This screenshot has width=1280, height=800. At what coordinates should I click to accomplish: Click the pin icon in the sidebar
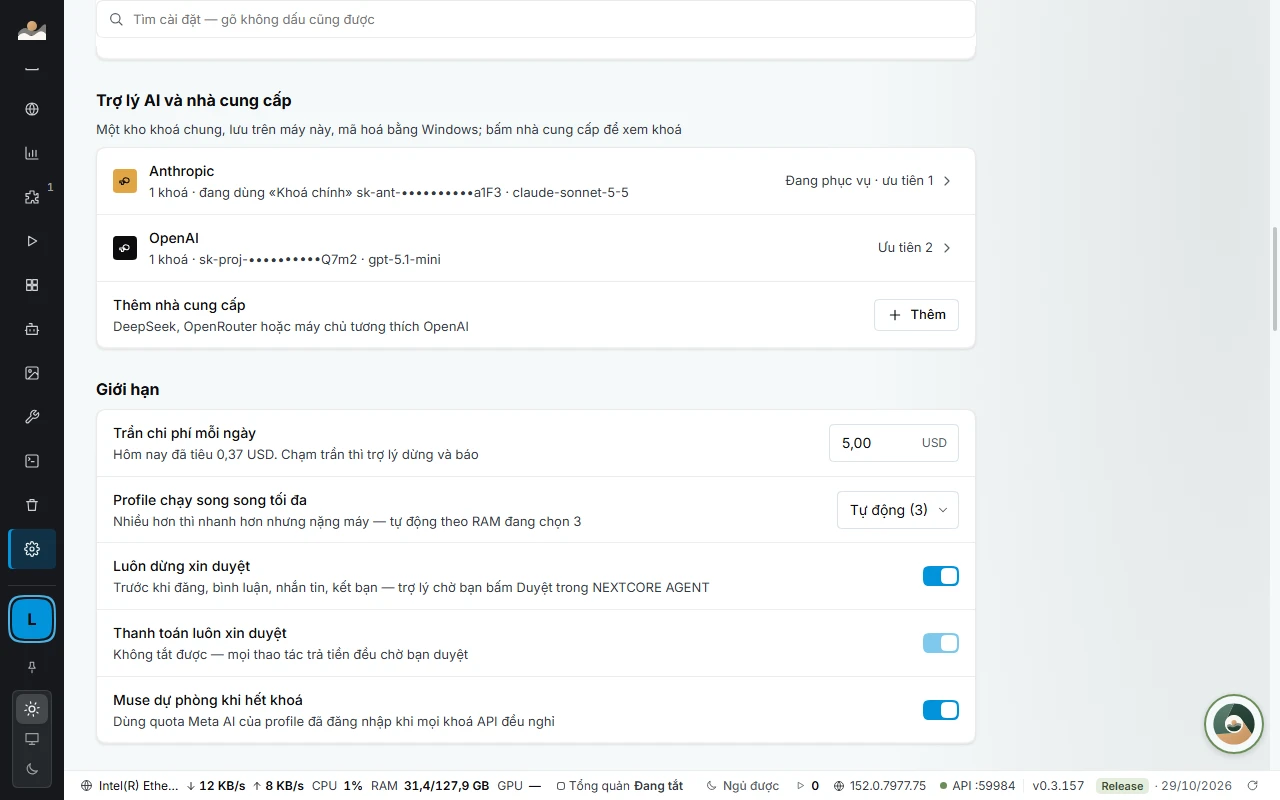click(32, 667)
